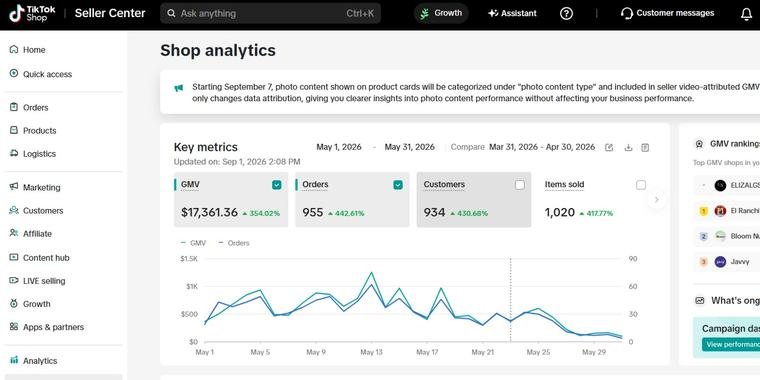Click the 934 Customers value
This screenshot has width=760, height=380.
point(434,212)
